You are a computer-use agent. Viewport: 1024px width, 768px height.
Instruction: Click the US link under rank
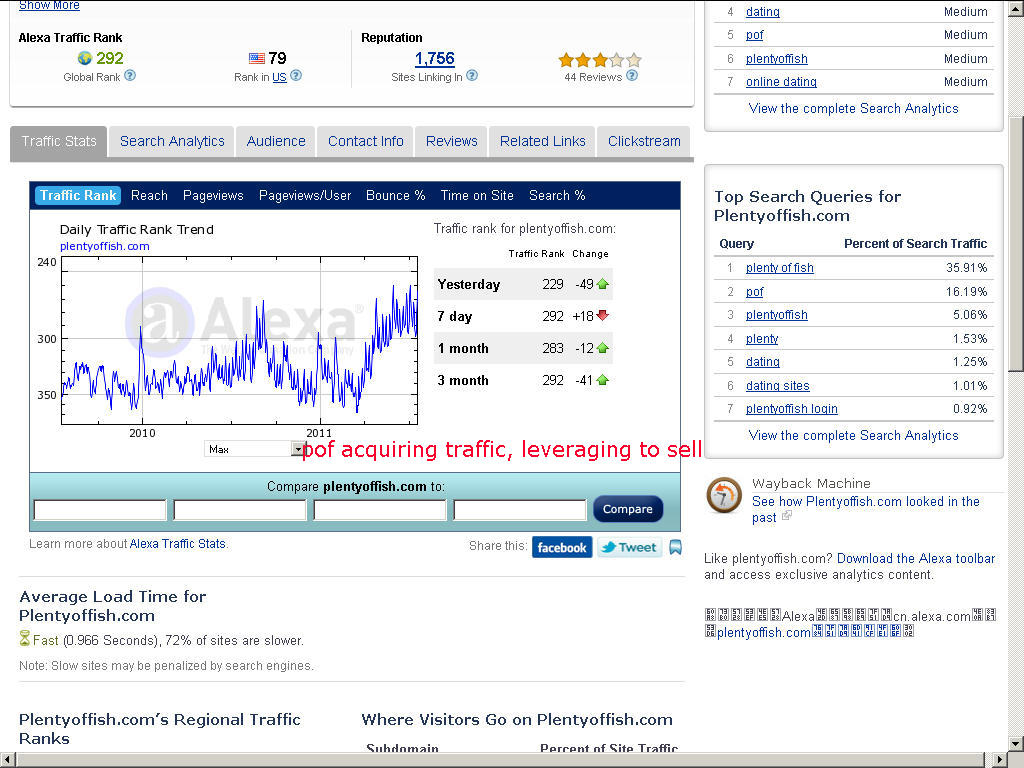[280, 77]
